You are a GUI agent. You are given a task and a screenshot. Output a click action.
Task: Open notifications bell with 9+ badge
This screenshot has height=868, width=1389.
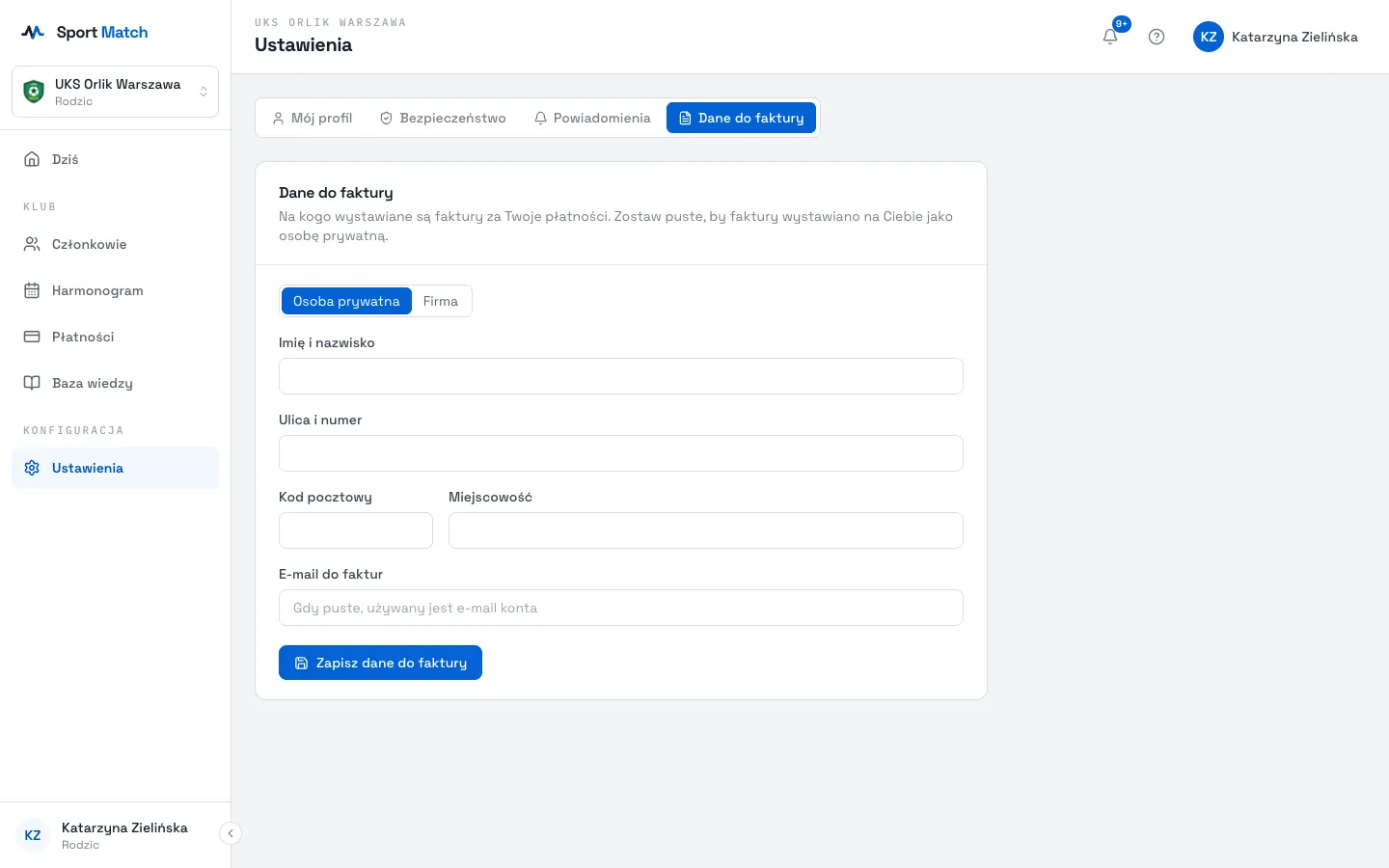coord(1110,37)
